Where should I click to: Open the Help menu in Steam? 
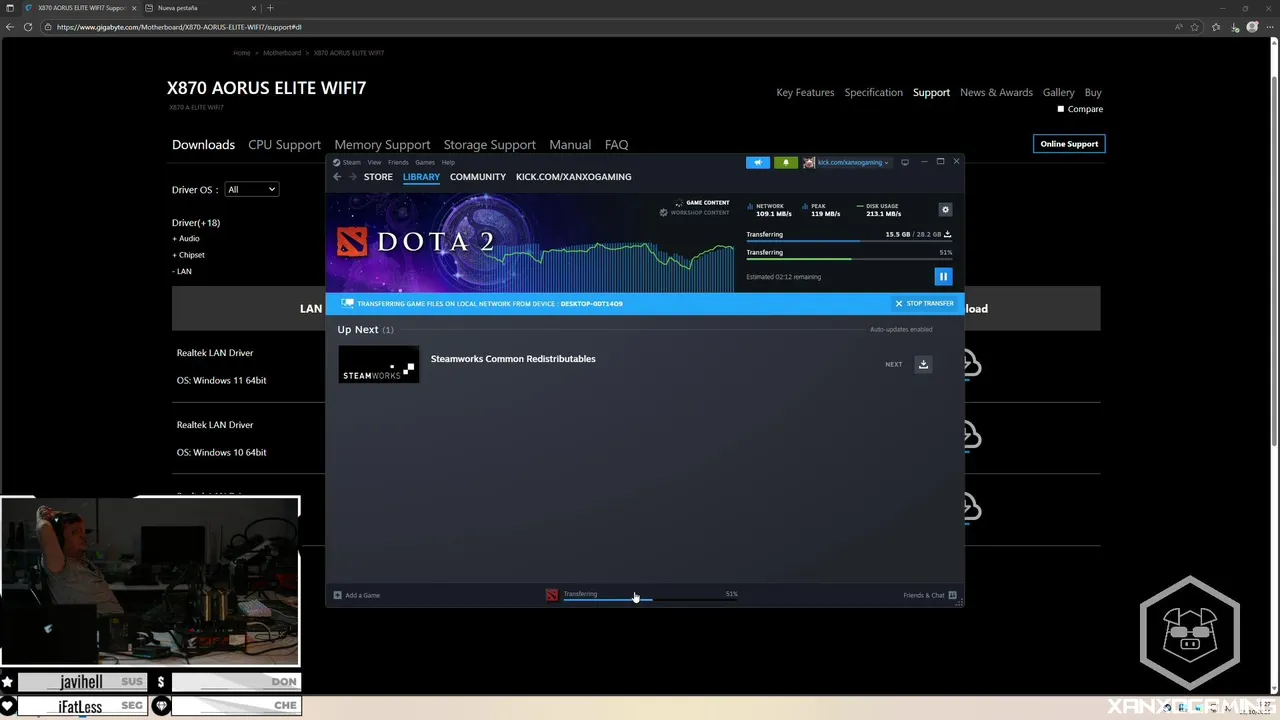(448, 162)
